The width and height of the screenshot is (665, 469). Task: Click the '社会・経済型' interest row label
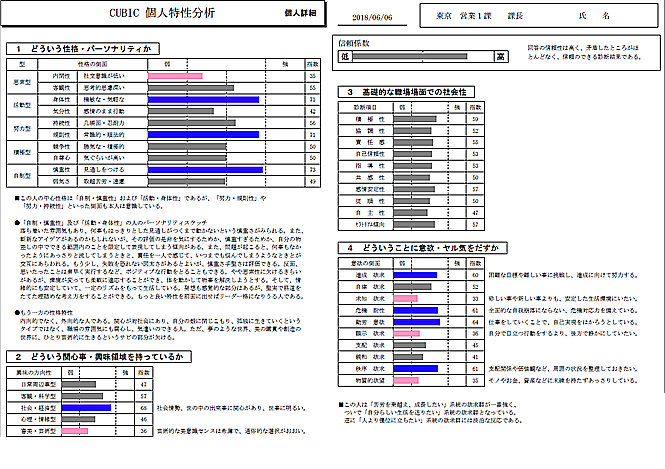tap(39, 408)
